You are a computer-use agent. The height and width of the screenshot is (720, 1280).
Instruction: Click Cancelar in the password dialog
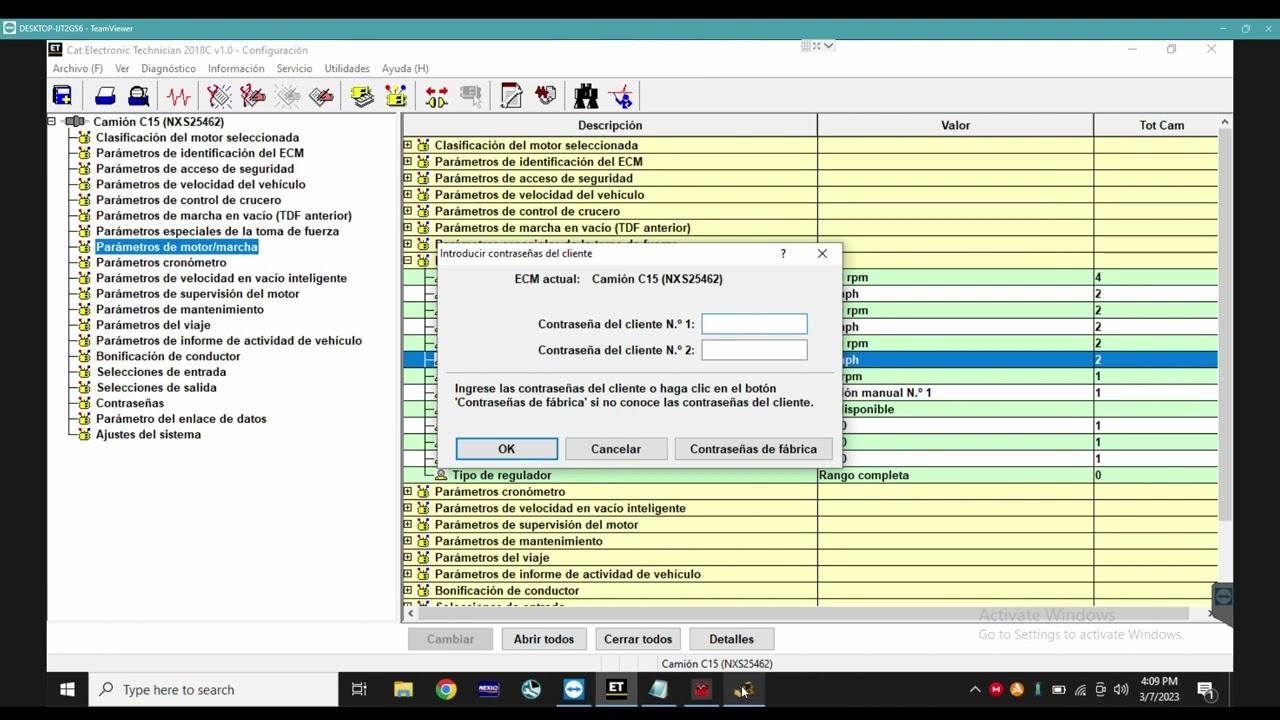pos(616,449)
